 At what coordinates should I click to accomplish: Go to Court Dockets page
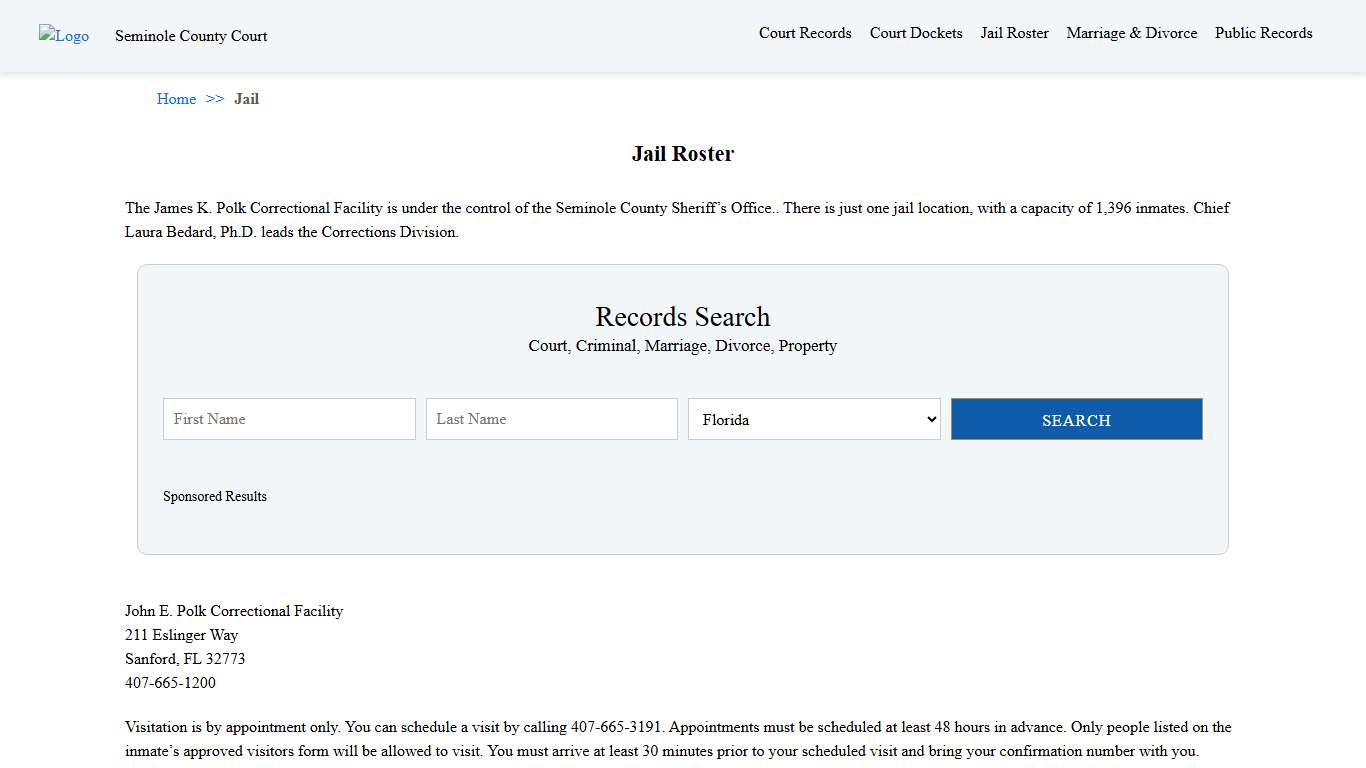point(916,33)
